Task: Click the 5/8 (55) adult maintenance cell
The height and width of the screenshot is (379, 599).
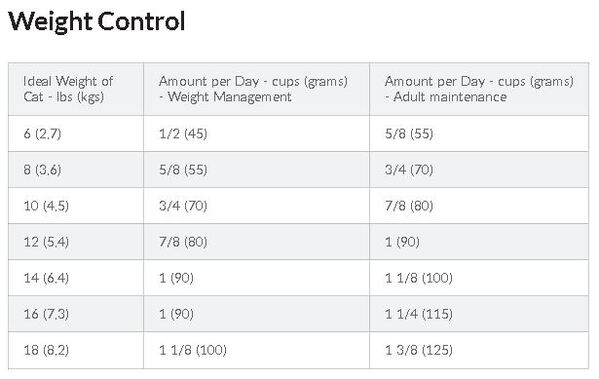Action: click(x=479, y=134)
